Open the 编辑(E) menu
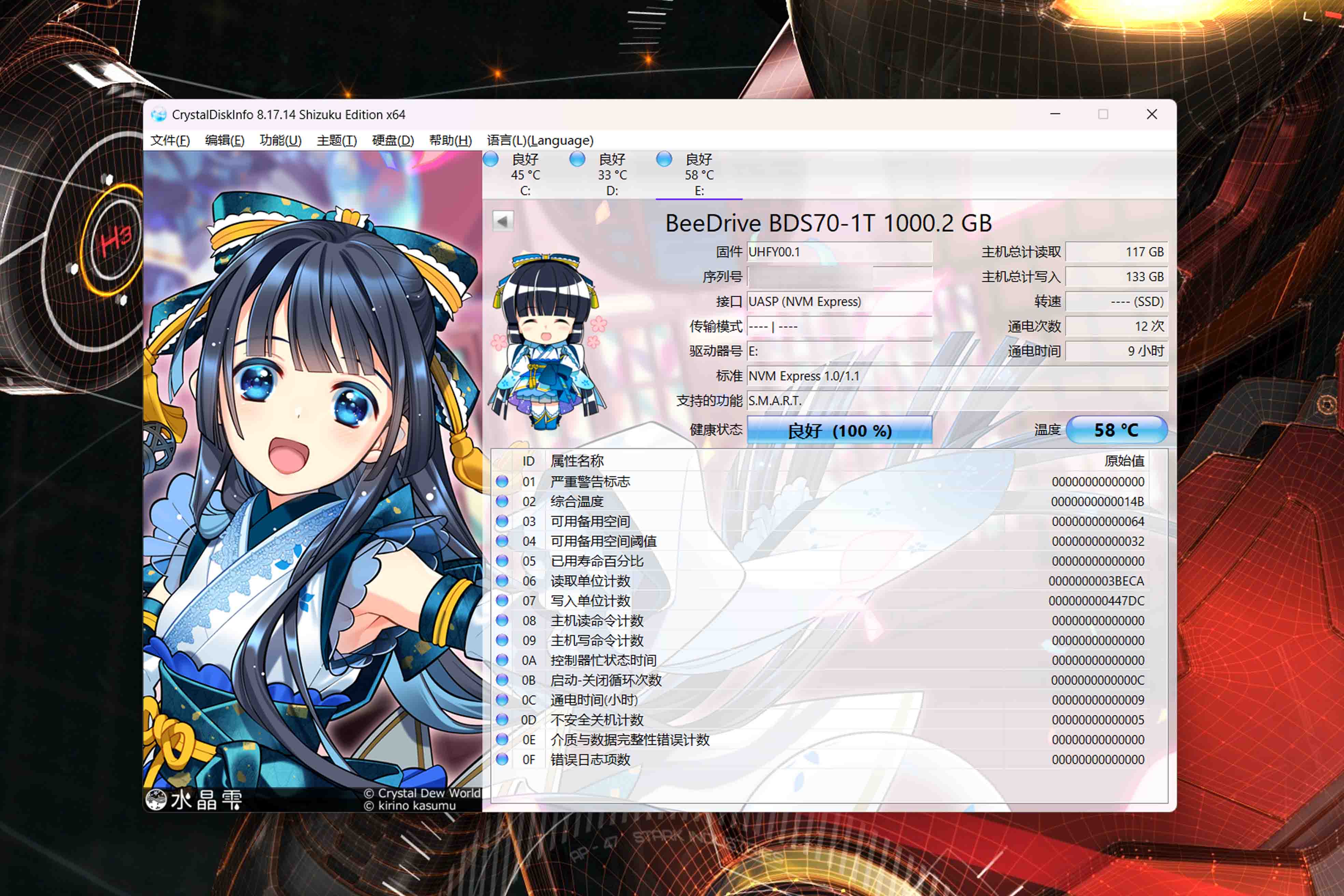 click(225, 140)
